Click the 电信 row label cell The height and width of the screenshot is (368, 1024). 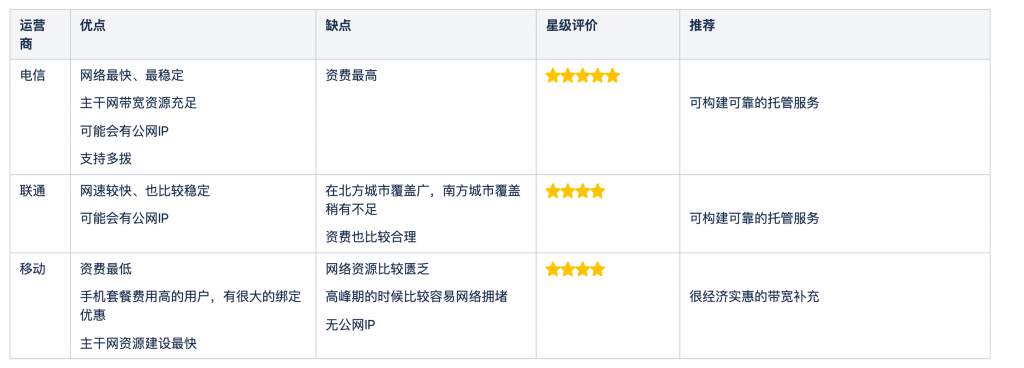click(x=33, y=76)
